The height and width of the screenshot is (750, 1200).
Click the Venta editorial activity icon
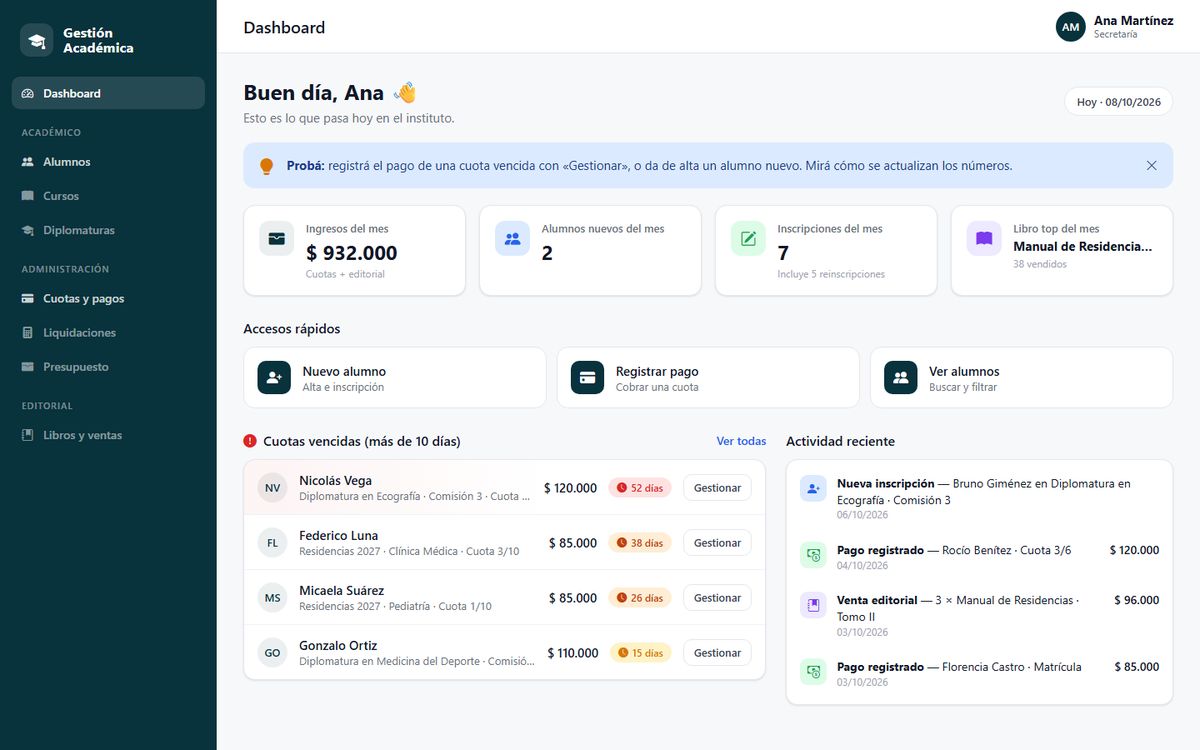(x=813, y=605)
